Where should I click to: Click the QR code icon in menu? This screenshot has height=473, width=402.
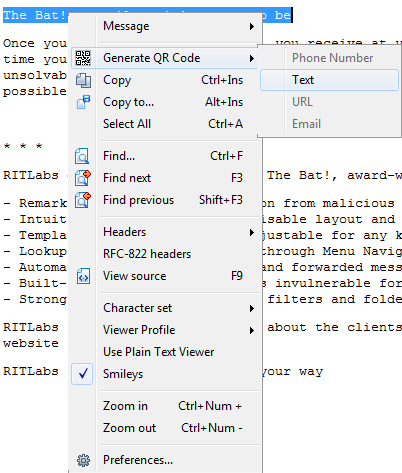point(83,58)
